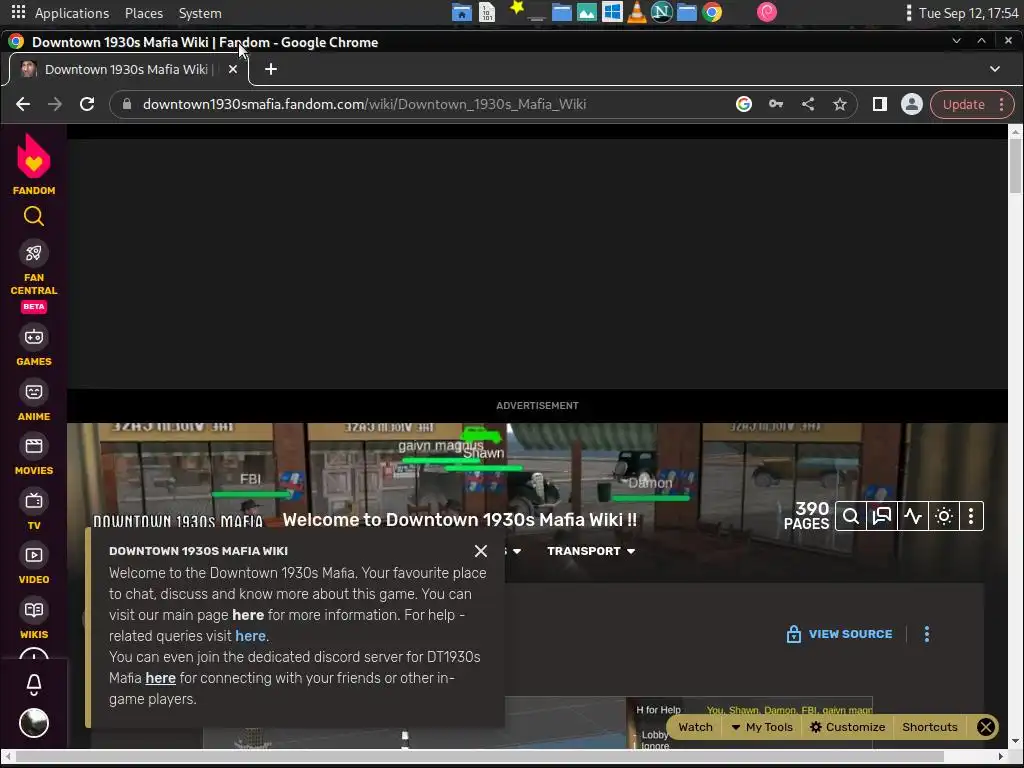The image size is (1024, 768).
Task: Open Customize in the bottom toolbar
Action: pyautogui.click(x=848, y=727)
